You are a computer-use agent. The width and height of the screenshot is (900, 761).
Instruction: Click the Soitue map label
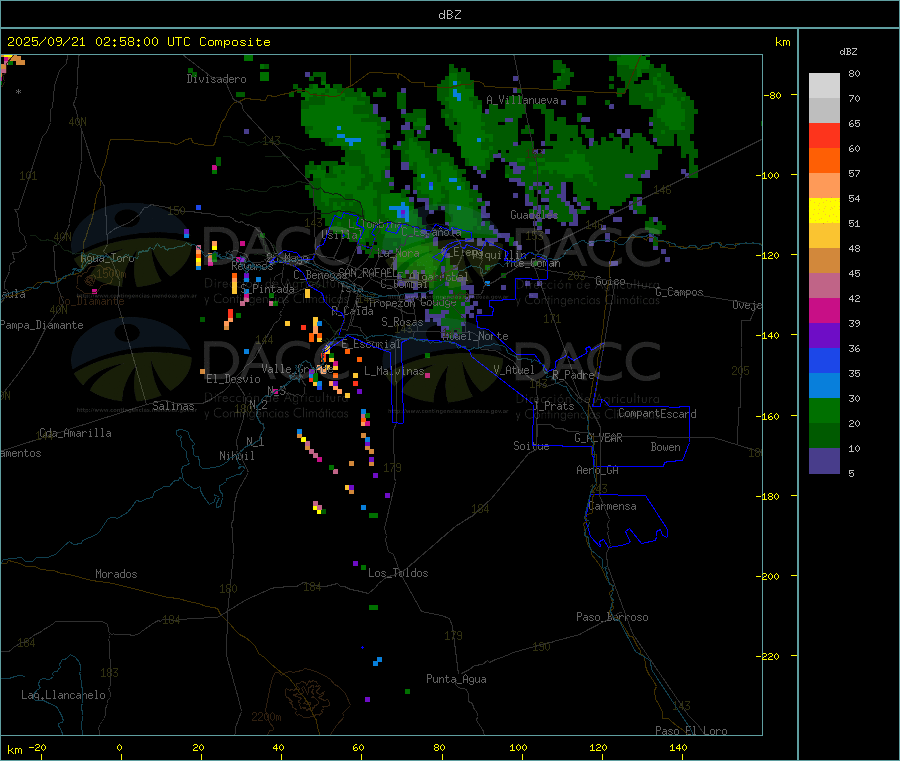pyautogui.click(x=531, y=446)
